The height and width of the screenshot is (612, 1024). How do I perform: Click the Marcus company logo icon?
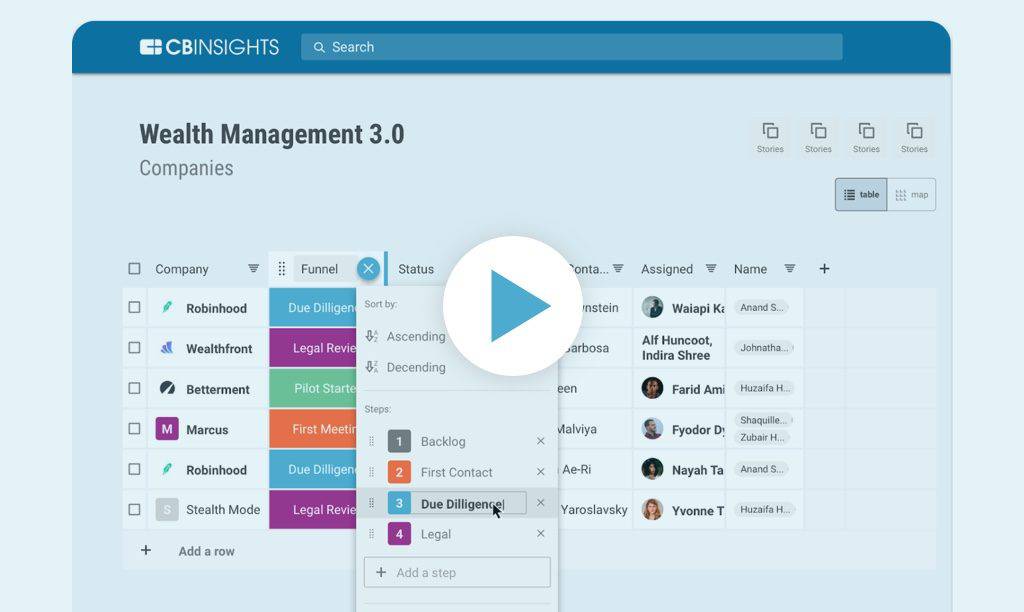pyautogui.click(x=167, y=429)
